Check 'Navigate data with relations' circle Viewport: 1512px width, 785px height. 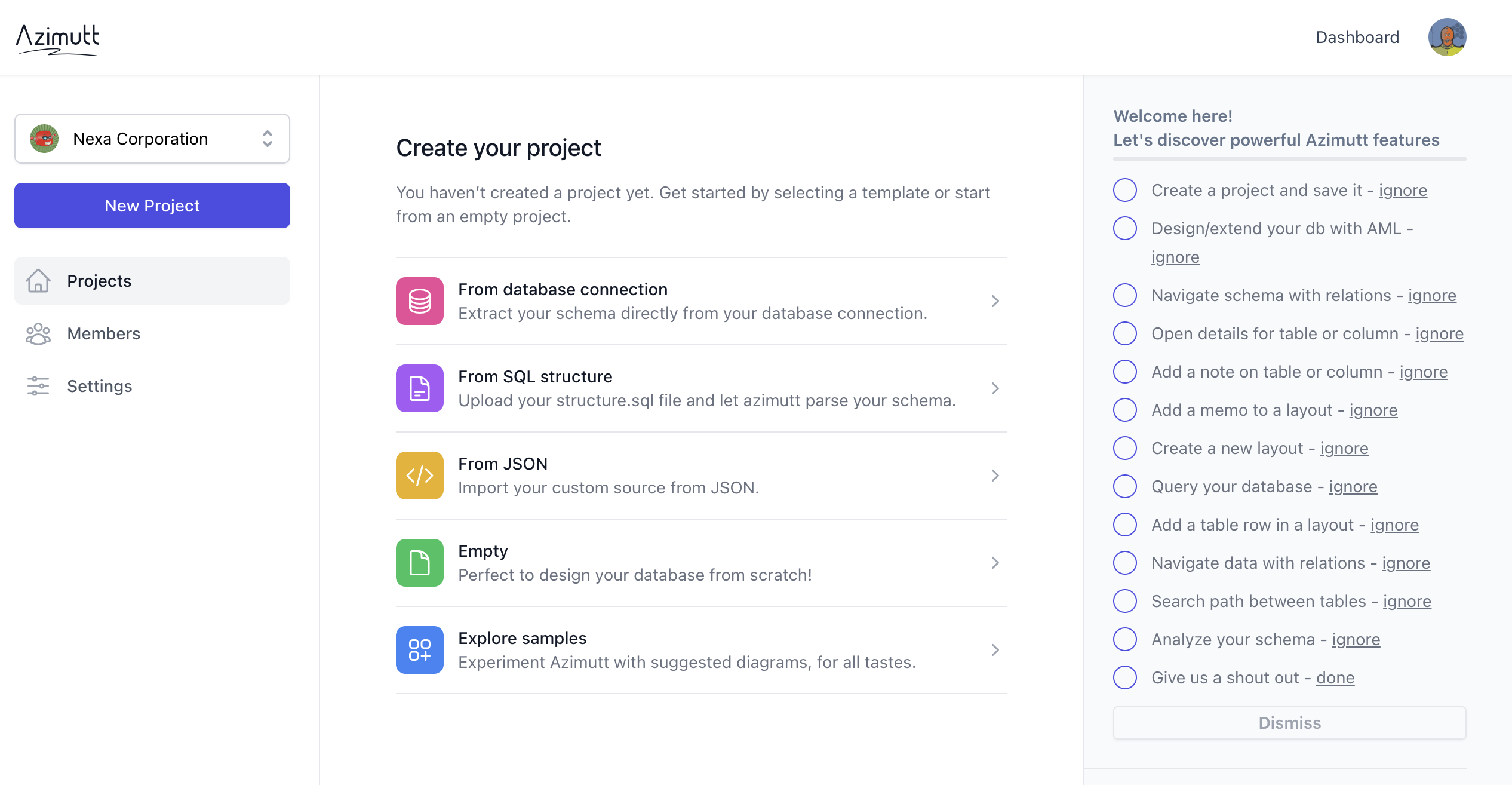(x=1125, y=563)
